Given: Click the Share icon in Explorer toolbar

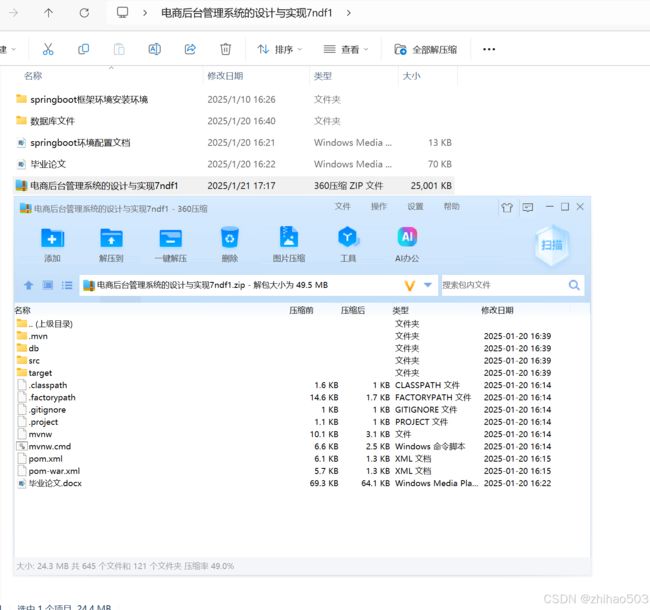Looking at the screenshot, I should 190,49.
